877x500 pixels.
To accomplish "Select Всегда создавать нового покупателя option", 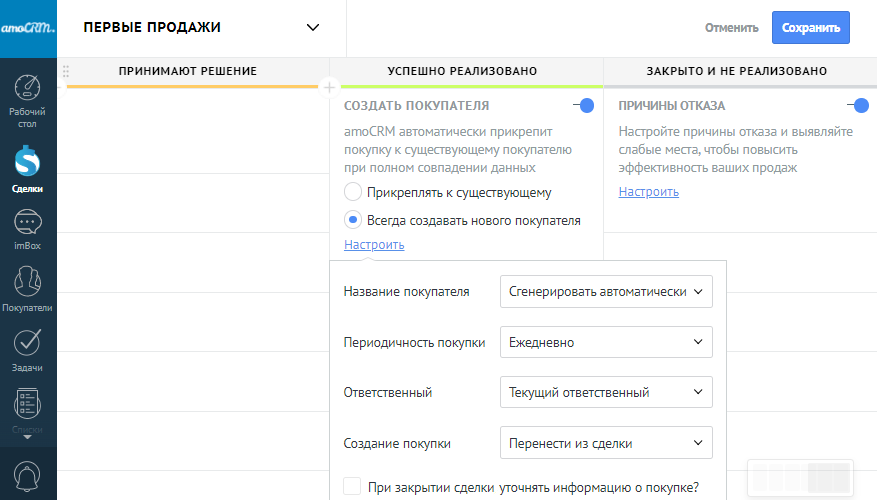I will [352, 220].
